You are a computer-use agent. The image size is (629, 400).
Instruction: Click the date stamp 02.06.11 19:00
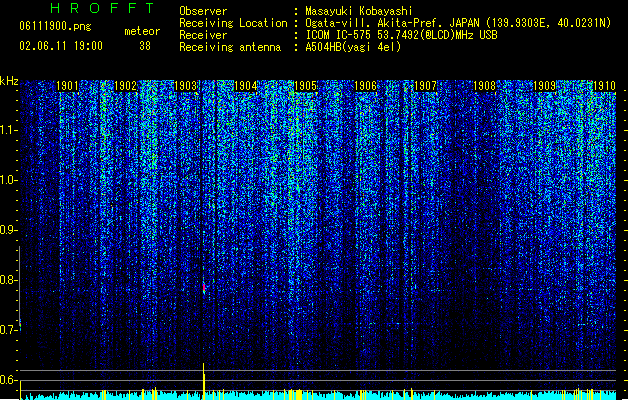(61, 46)
